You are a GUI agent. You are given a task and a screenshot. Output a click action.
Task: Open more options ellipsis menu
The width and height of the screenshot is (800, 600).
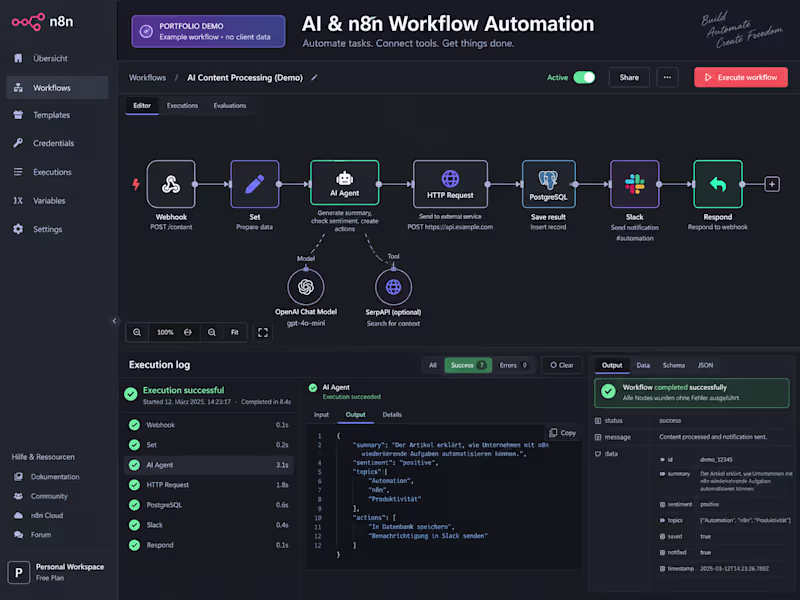(667, 78)
